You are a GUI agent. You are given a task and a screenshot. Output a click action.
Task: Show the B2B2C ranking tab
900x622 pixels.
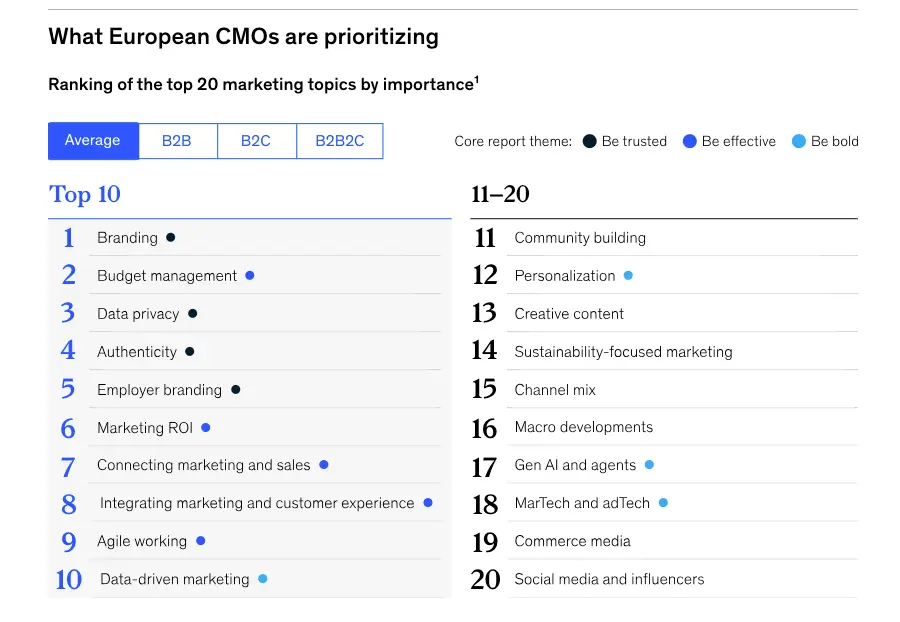340,141
